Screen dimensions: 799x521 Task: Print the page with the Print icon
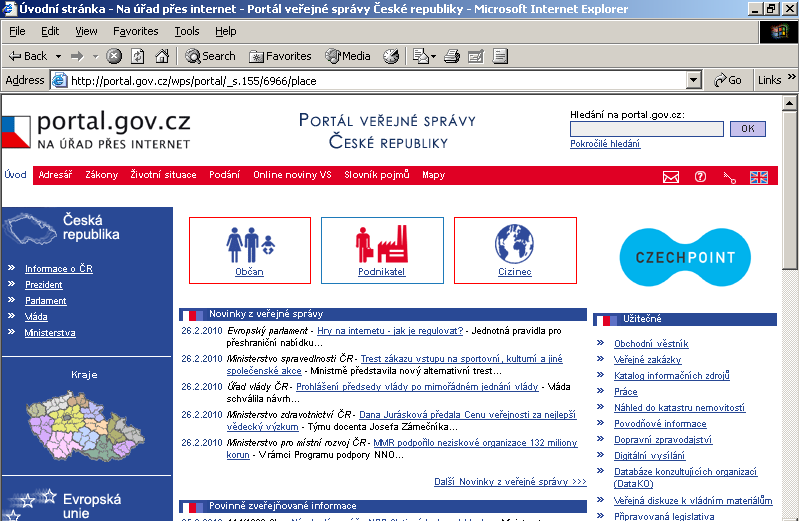pos(451,56)
